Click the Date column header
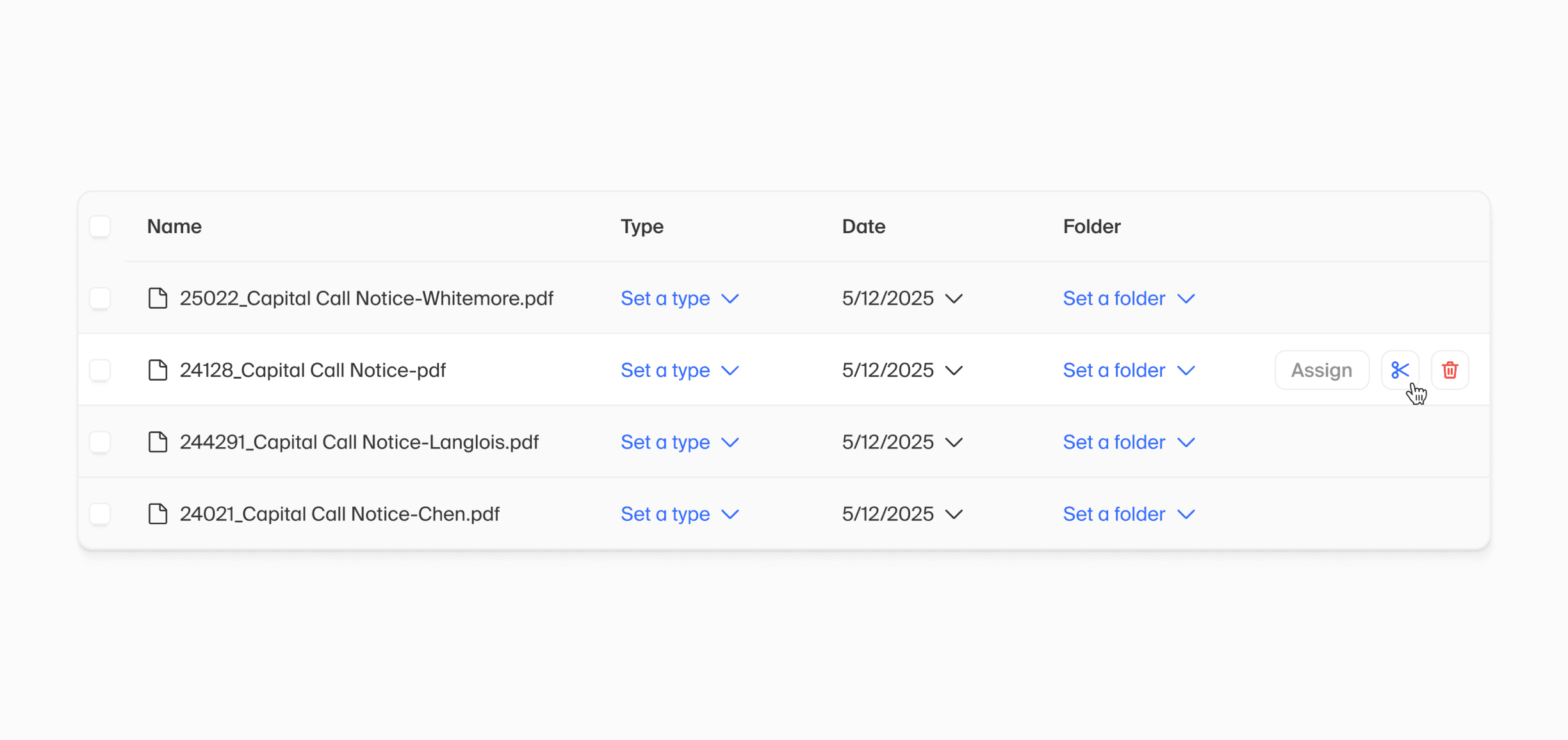1568x740 pixels. point(863,227)
